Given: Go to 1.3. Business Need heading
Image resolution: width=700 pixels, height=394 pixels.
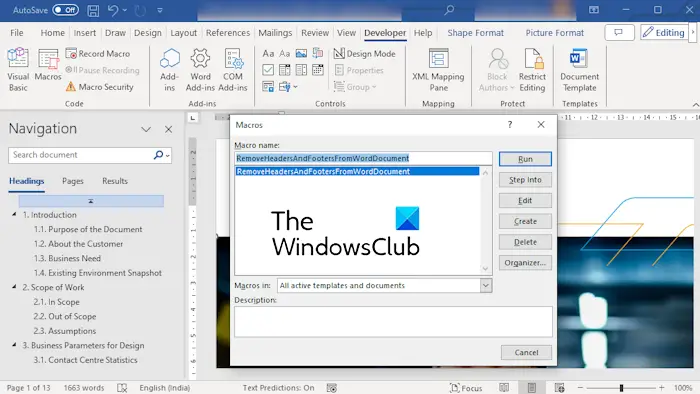Looking at the screenshot, I should coord(67,258).
